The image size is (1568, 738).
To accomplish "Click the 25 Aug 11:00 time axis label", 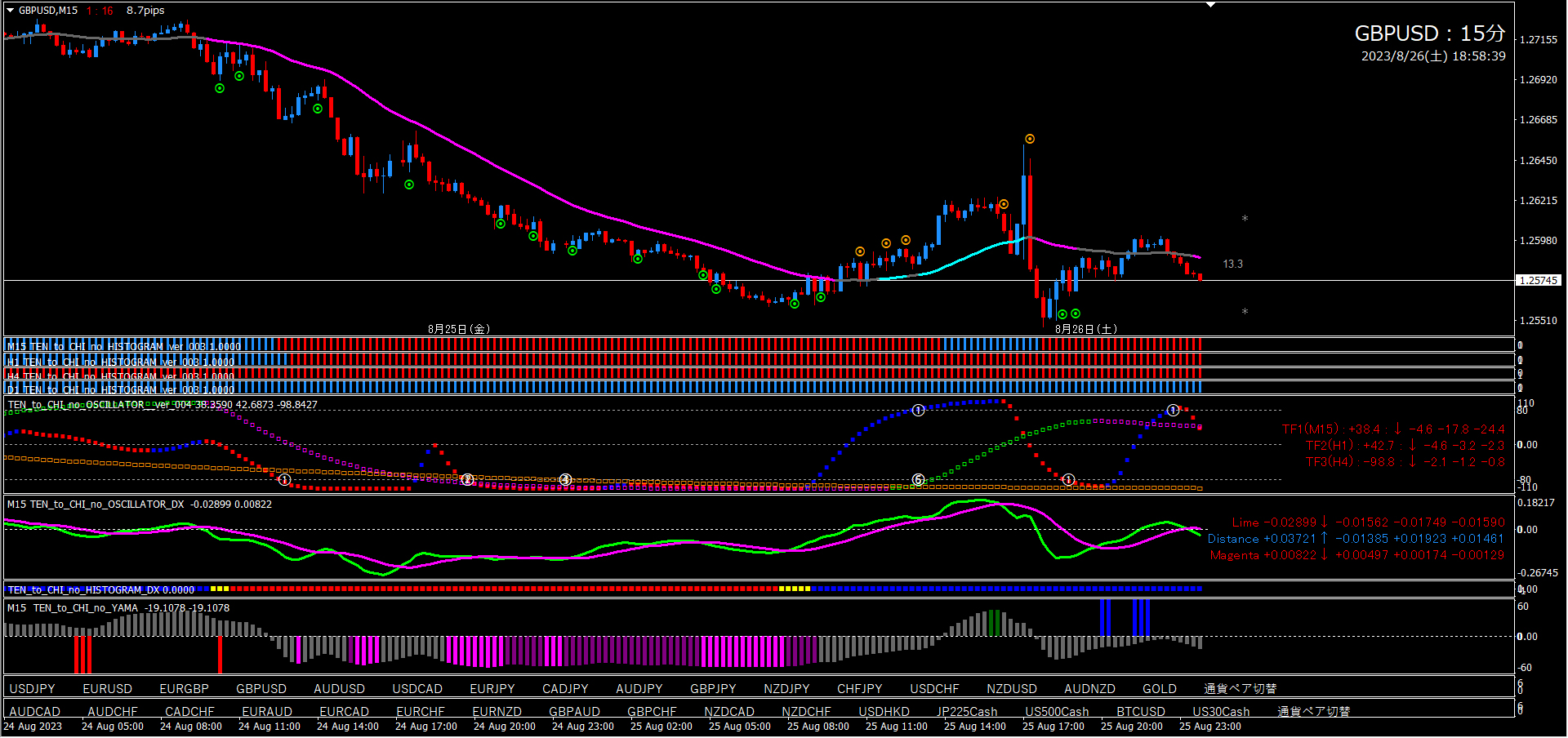I will coord(897,727).
